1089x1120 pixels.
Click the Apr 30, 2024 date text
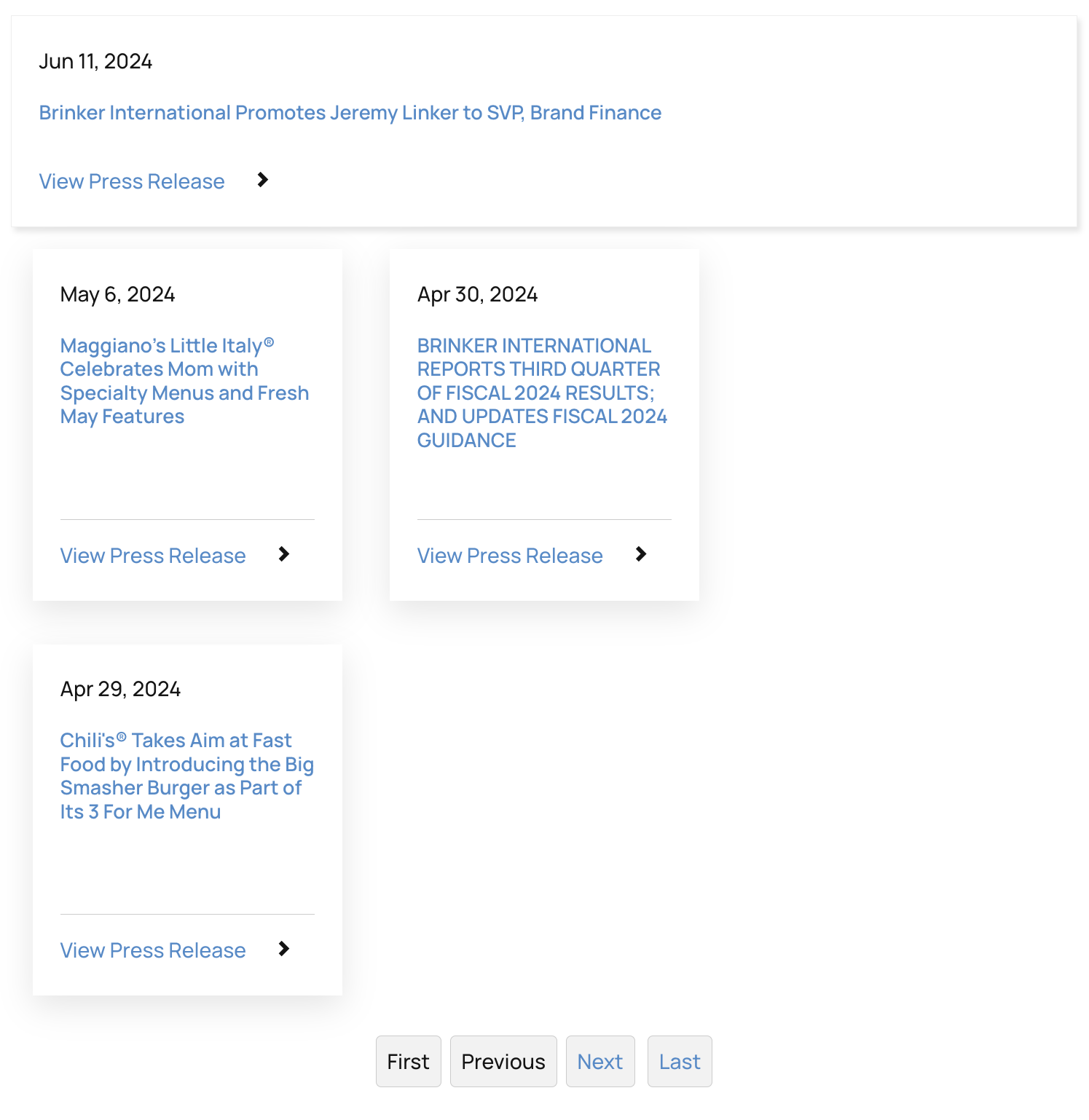[x=477, y=294]
